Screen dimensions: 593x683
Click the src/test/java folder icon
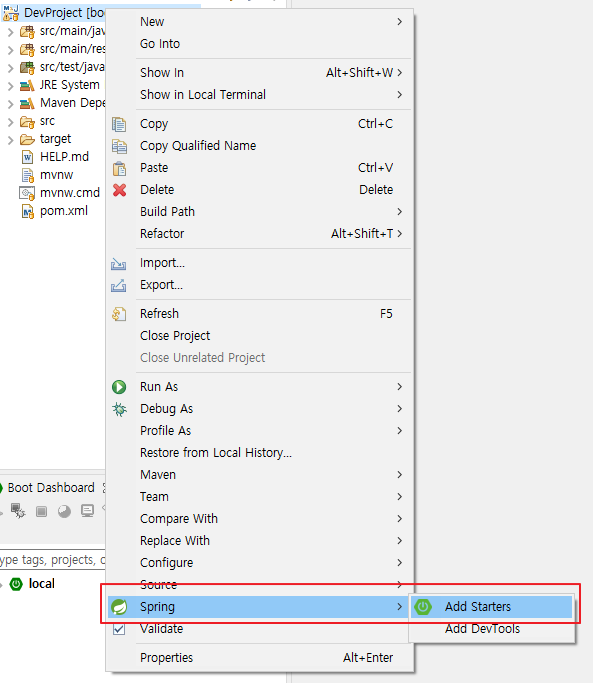27,68
